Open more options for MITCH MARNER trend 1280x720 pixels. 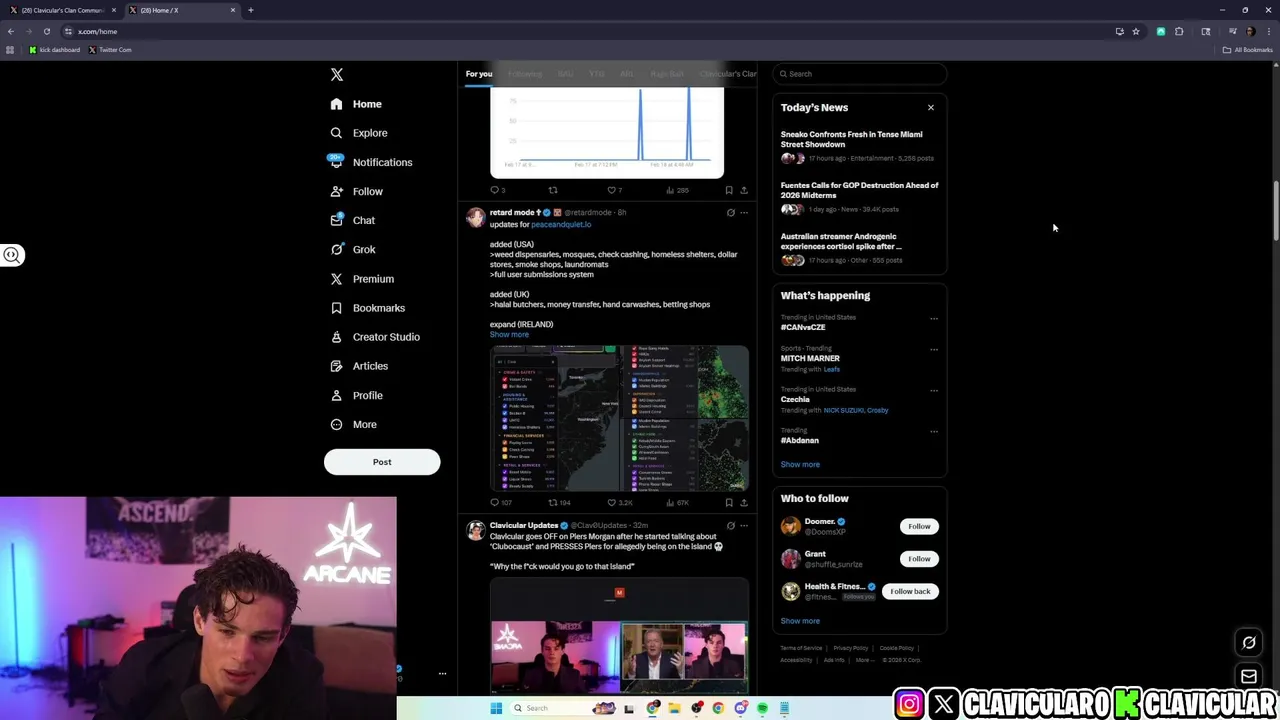pyautogui.click(x=934, y=349)
